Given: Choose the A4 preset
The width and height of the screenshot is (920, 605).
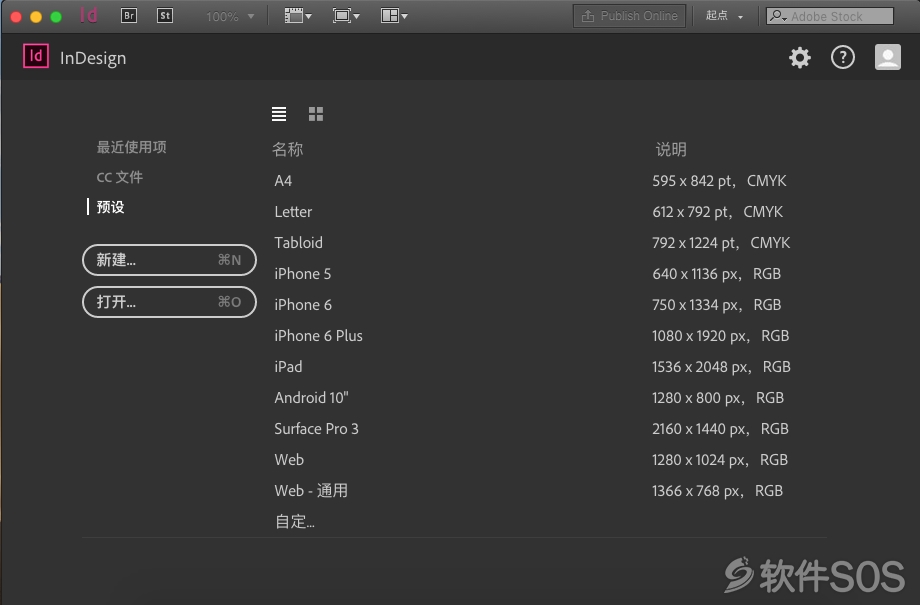Looking at the screenshot, I should click(x=283, y=181).
